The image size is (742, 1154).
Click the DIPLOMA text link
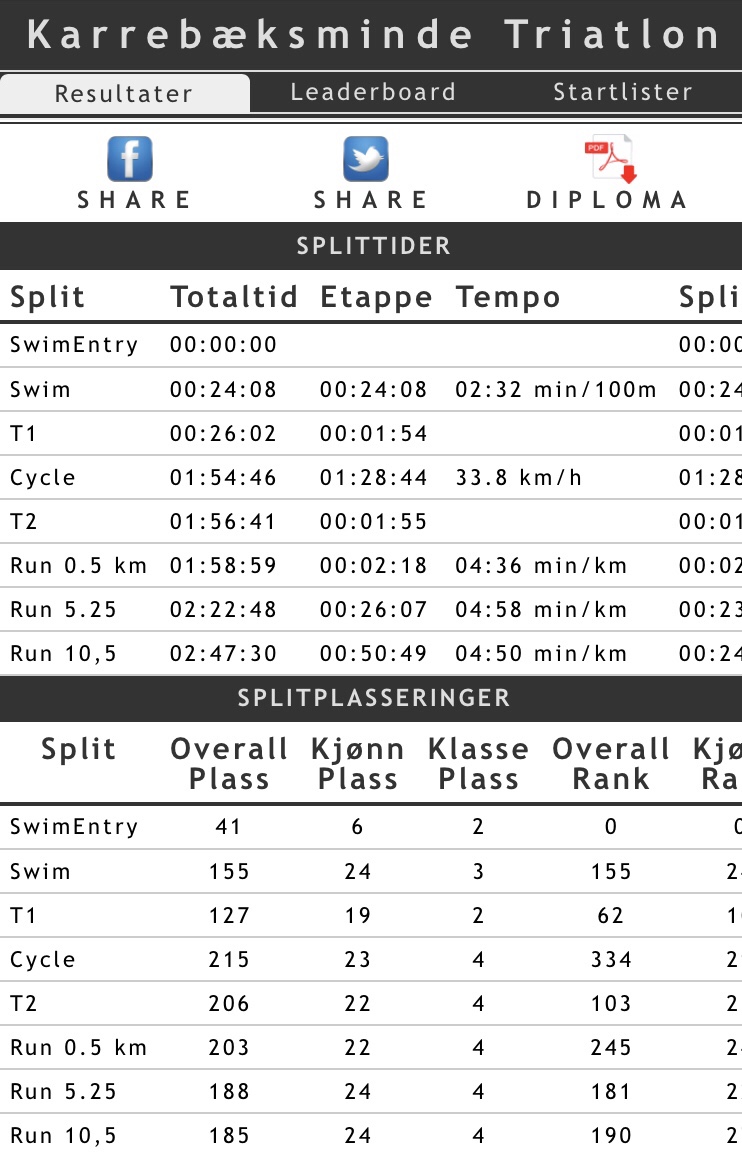click(608, 200)
